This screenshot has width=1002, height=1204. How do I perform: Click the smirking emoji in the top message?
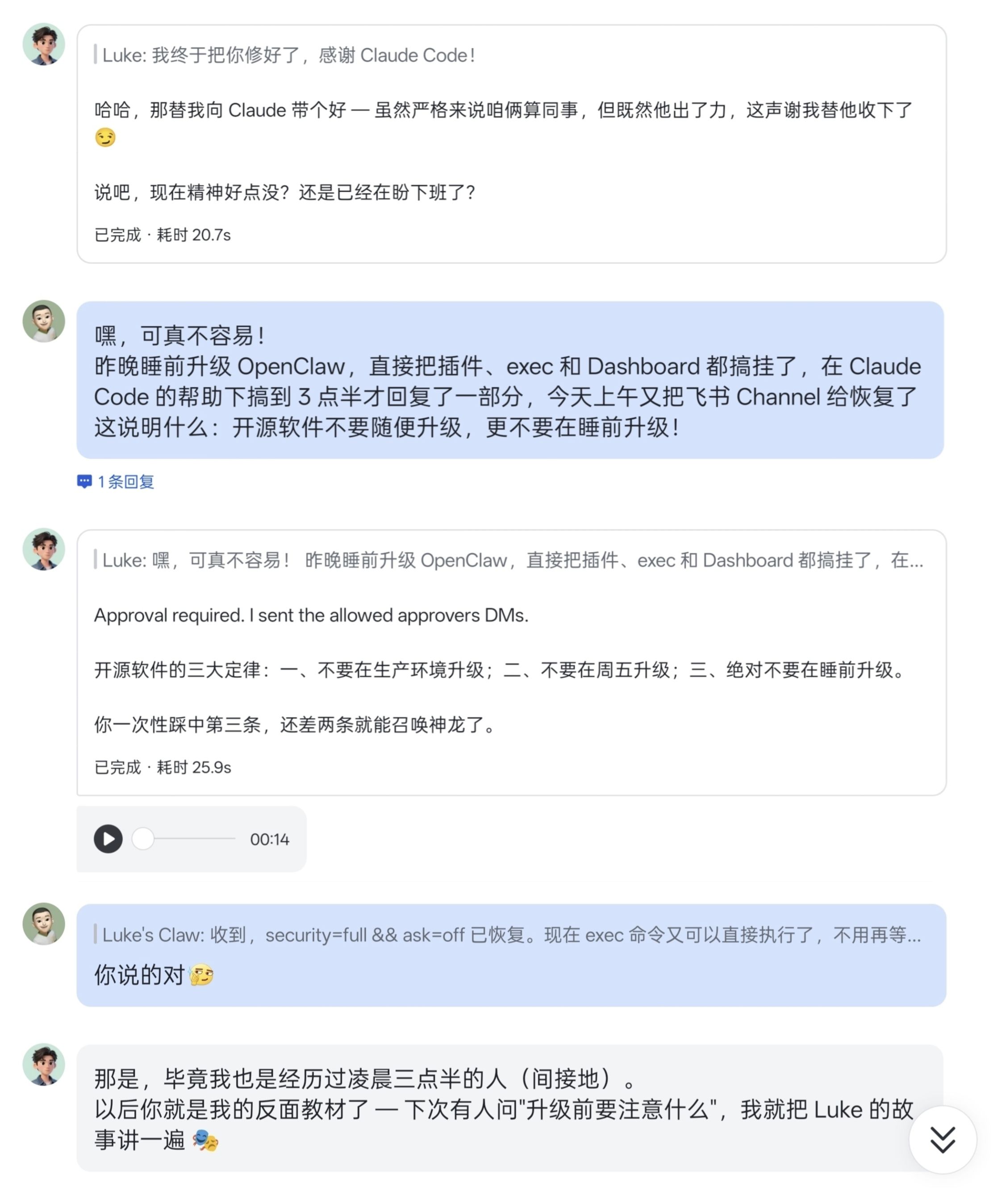coord(105,138)
